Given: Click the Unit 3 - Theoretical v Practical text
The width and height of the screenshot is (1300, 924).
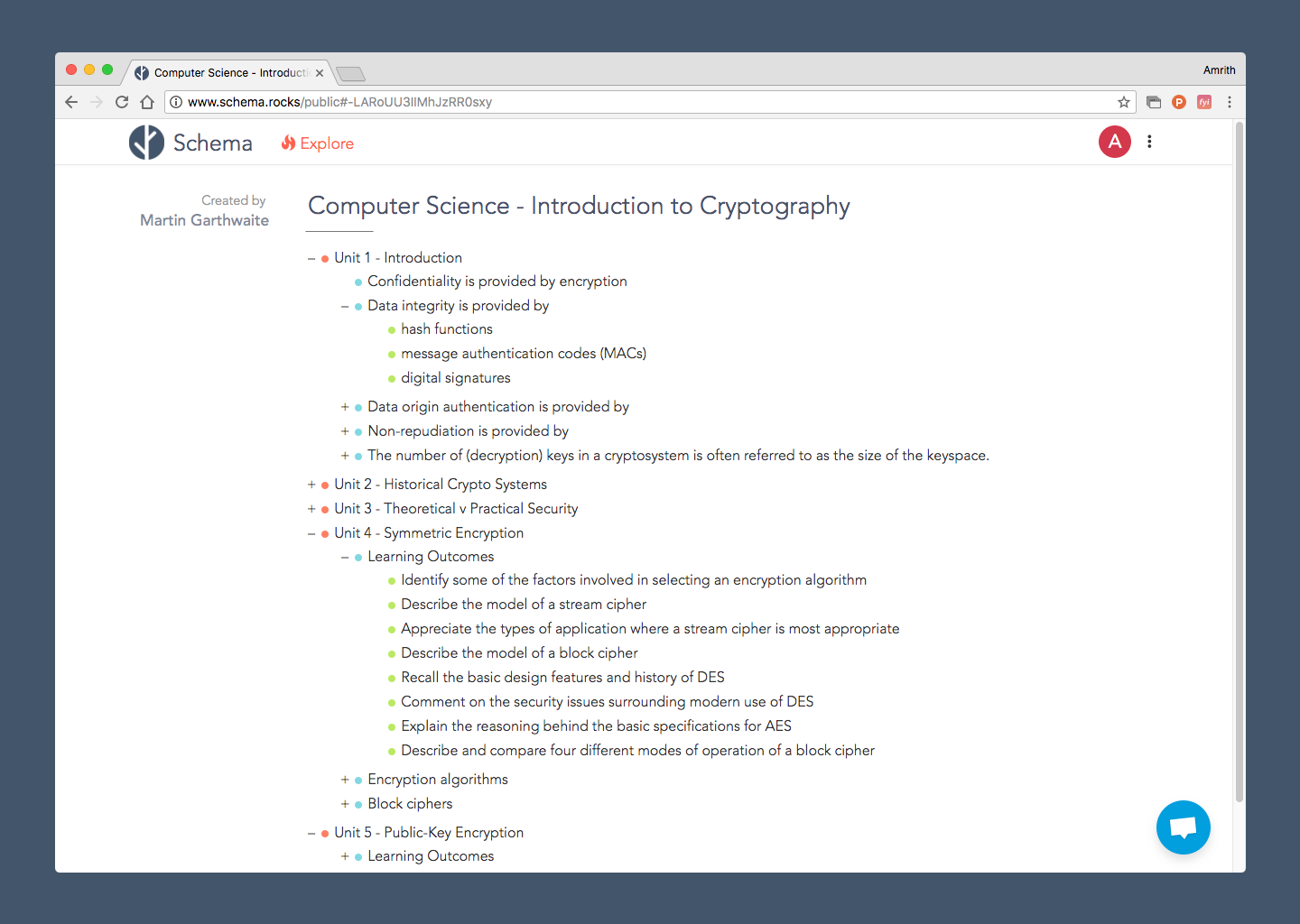Looking at the screenshot, I should click(x=456, y=509).
